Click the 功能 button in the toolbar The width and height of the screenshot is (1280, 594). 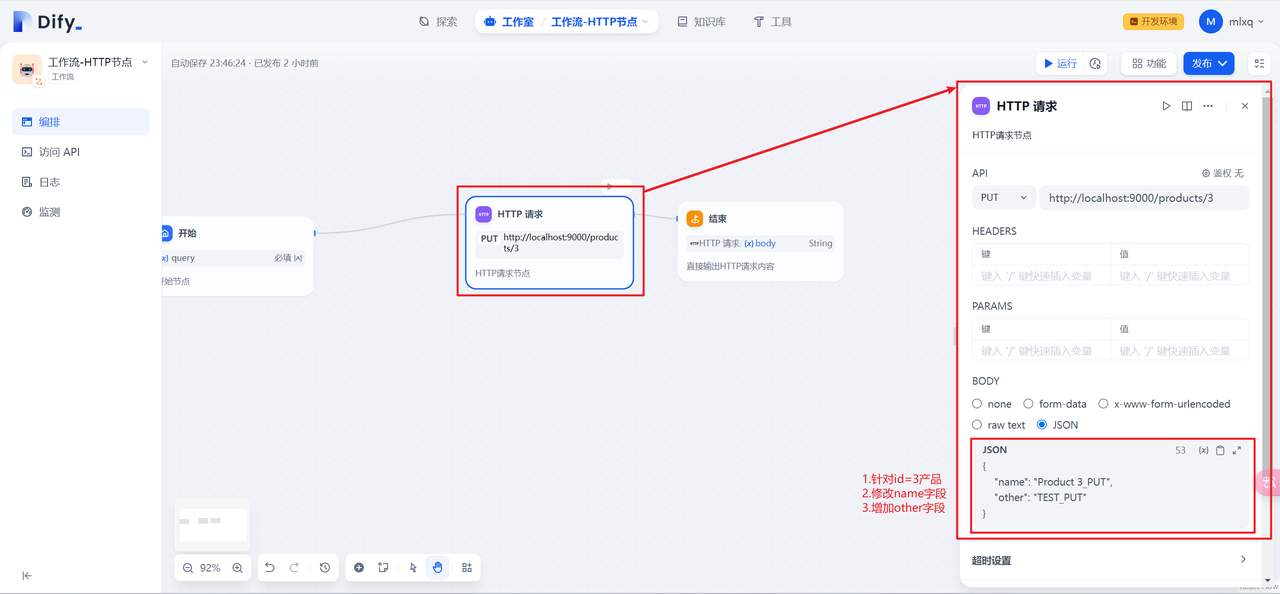[x=1148, y=63]
